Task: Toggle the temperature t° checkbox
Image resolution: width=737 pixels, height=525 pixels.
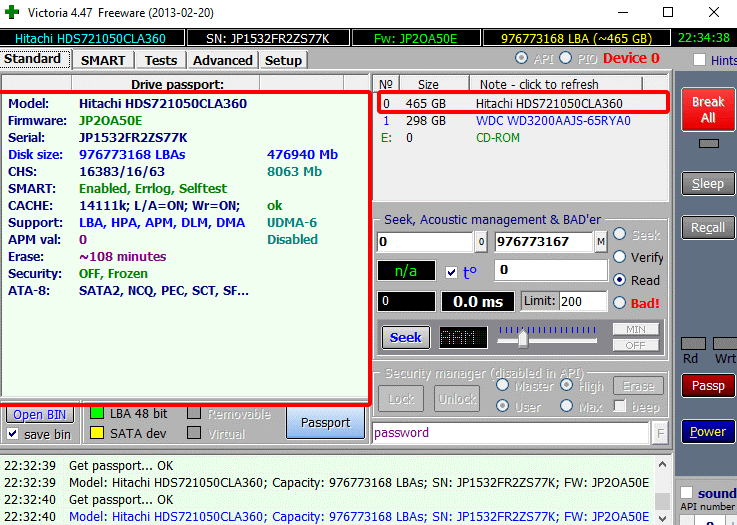Action: [452, 272]
